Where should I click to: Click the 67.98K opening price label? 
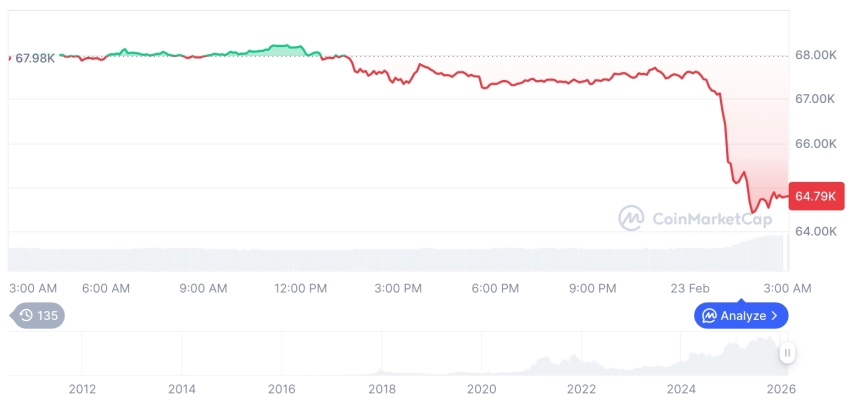point(36,58)
